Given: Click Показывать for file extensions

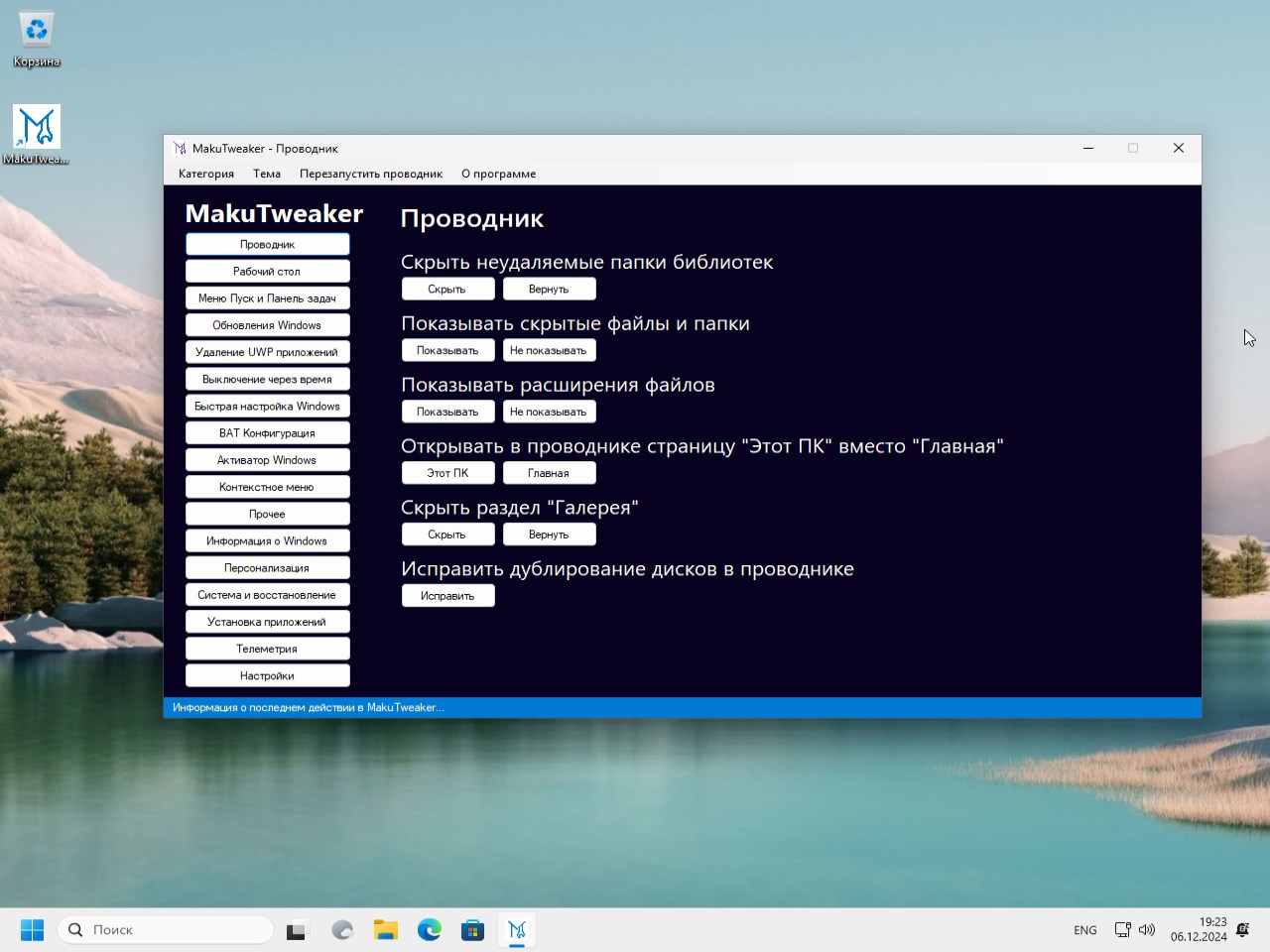Looking at the screenshot, I should click(447, 412).
